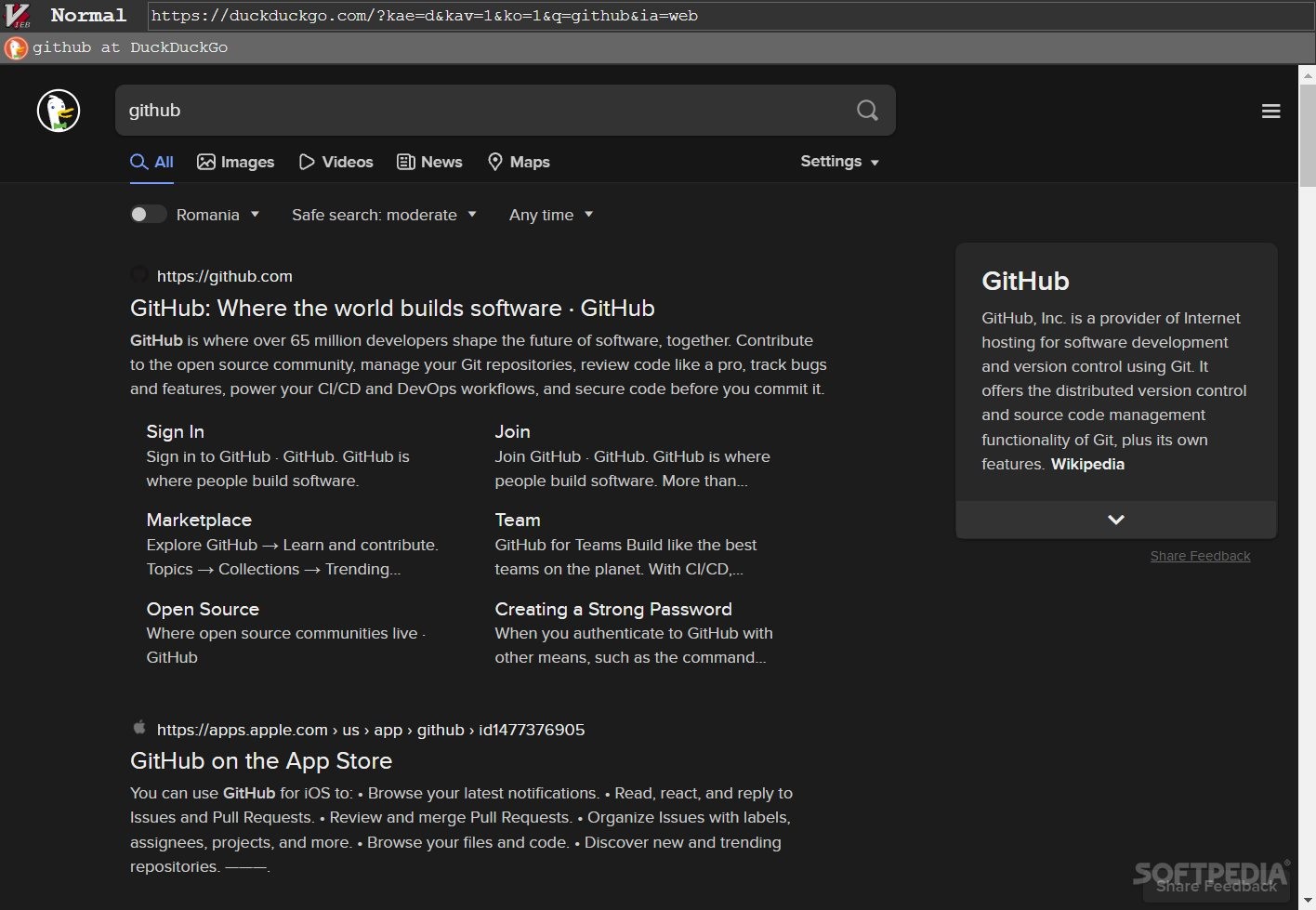Select the All results tab
This screenshot has height=910, width=1316.
[152, 162]
